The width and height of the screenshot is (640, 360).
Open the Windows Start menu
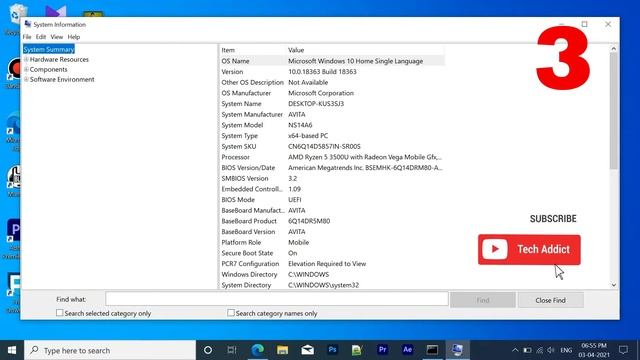(x=12, y=350)
